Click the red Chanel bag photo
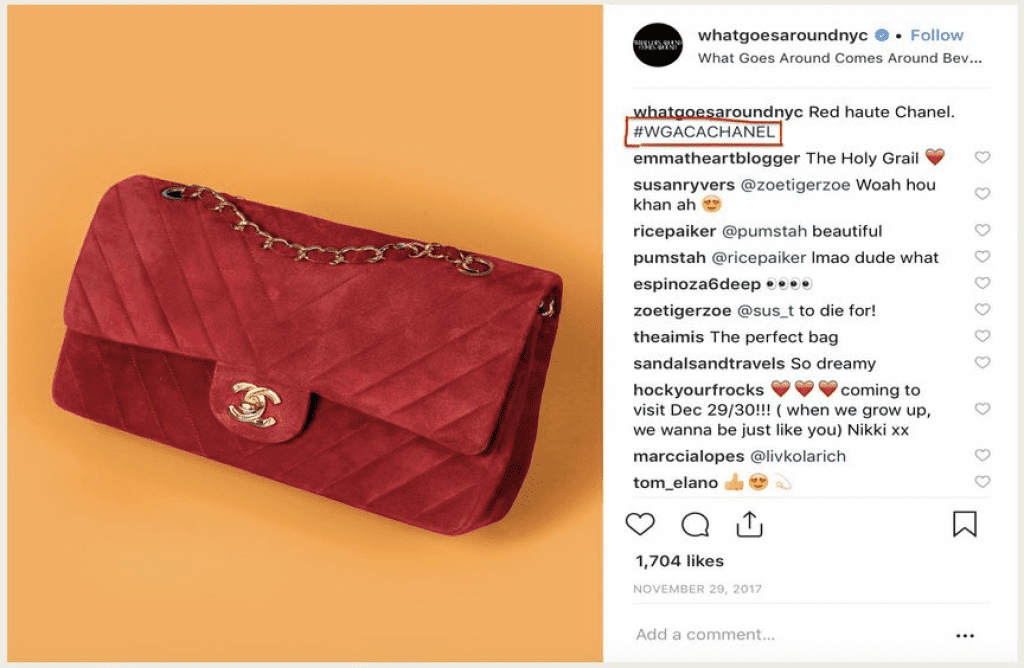The height and width of the screenshot is (668, 1024). tap(305, 334)
